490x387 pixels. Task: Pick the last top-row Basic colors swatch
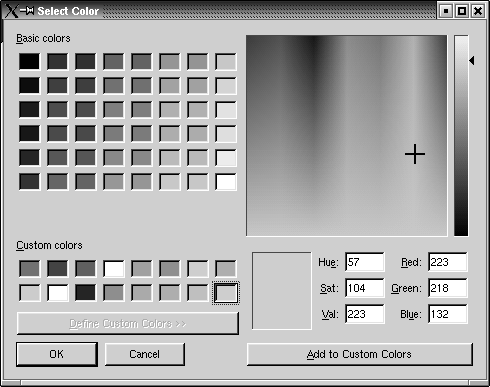click(226, 62)
